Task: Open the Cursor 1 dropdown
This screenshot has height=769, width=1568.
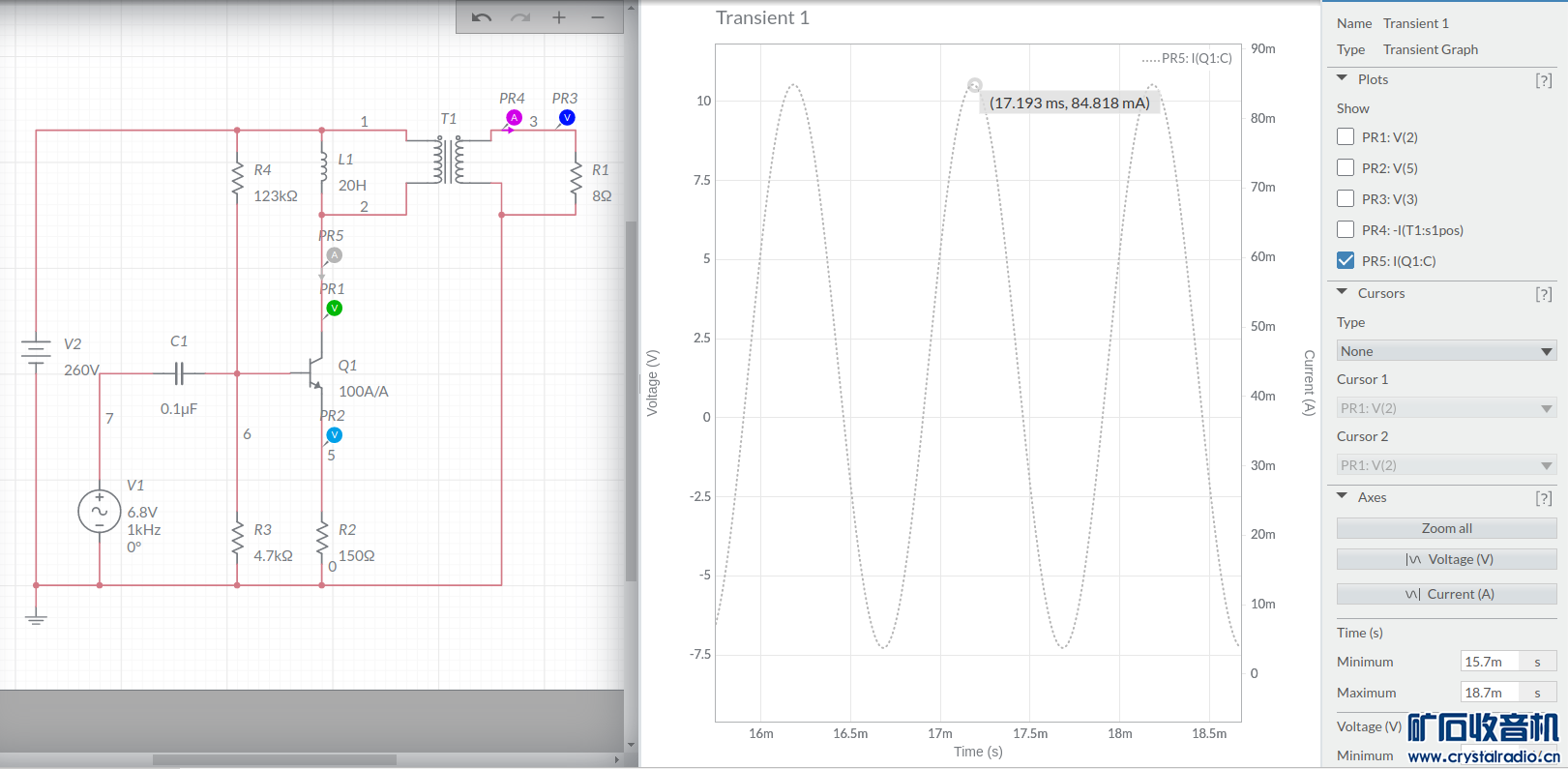Action: point(1447,408)
